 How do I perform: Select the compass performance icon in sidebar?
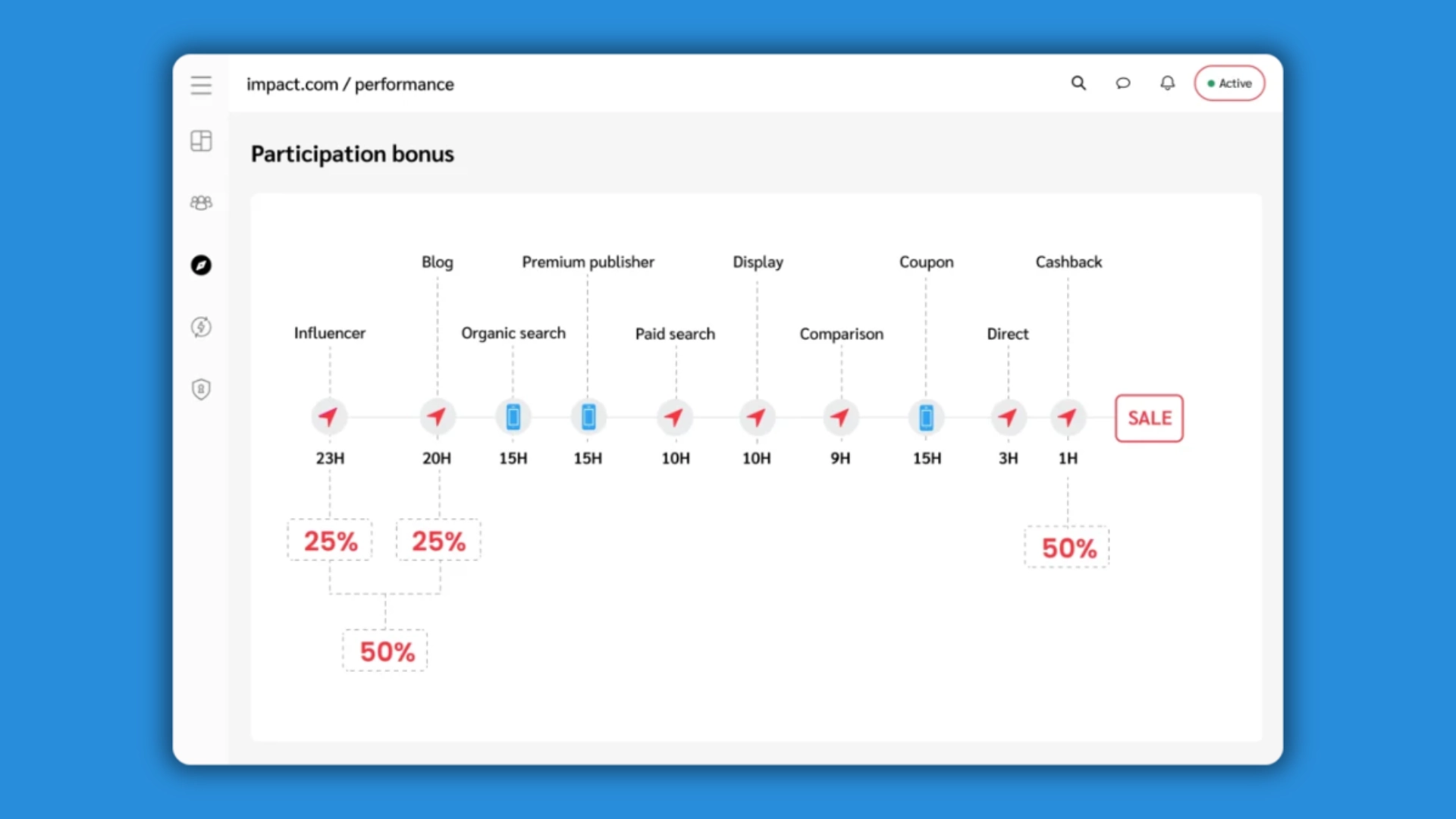coord(201,265)
